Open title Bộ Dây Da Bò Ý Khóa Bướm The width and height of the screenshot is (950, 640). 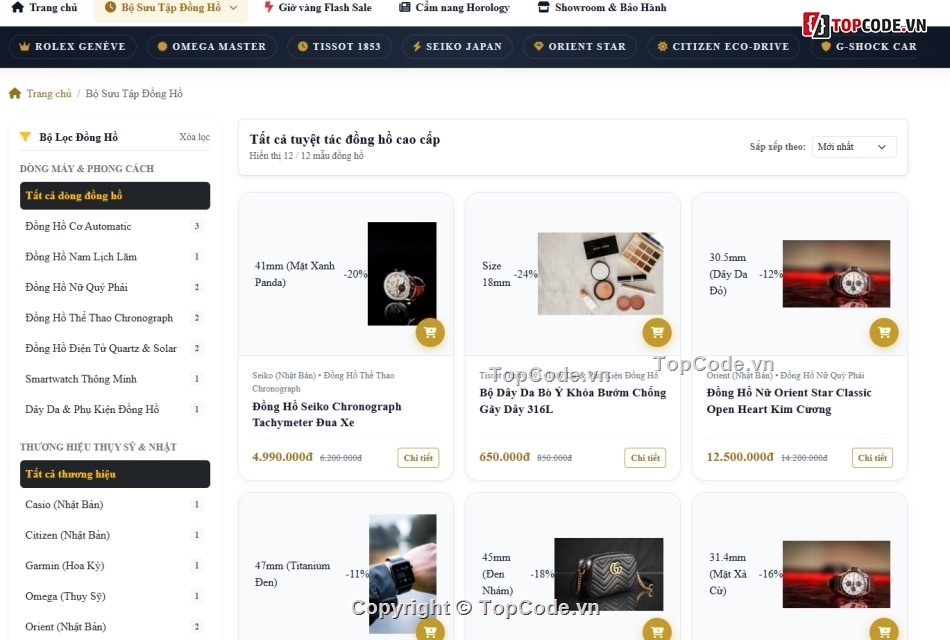[573, 401]
